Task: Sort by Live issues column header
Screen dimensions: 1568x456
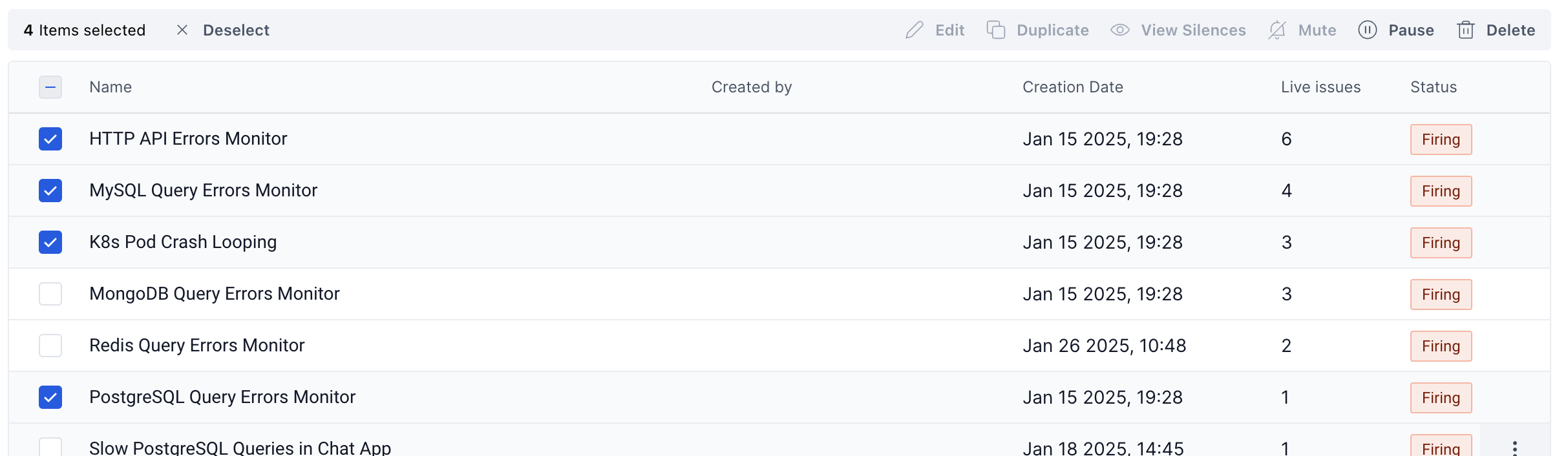Action: click(1320, 87)
